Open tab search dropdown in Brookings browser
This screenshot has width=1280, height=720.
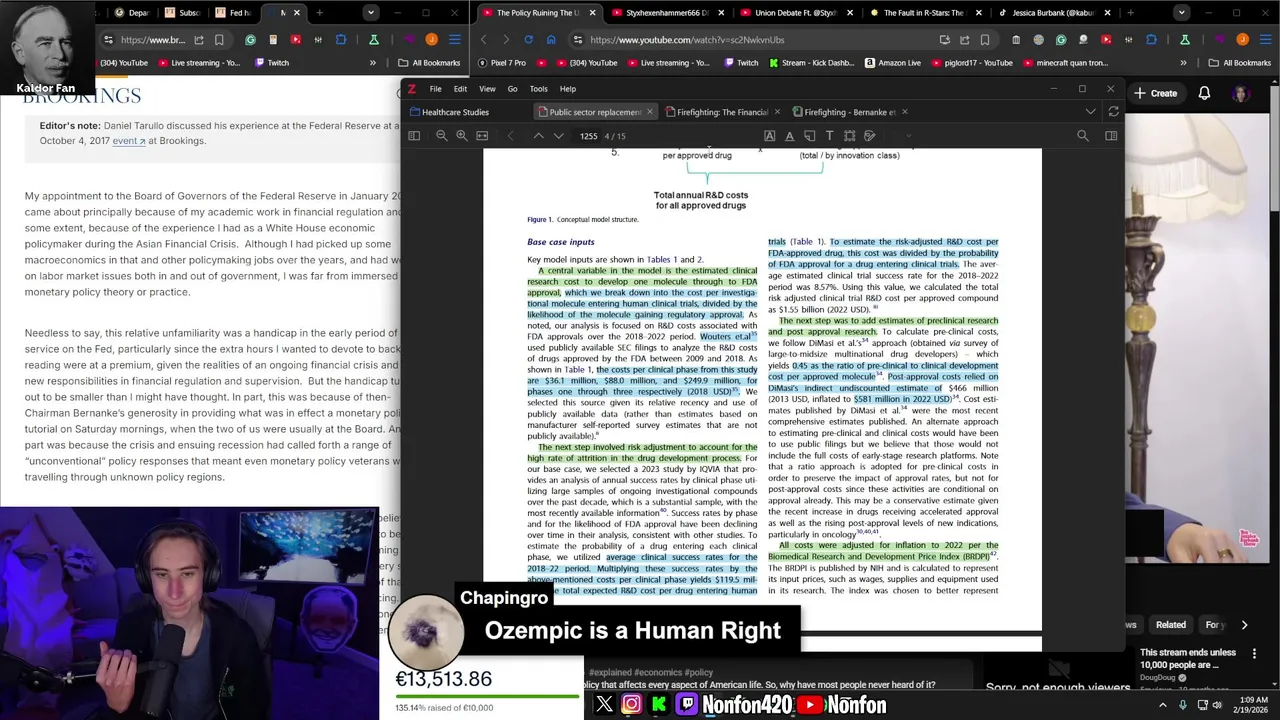[371, 13]
